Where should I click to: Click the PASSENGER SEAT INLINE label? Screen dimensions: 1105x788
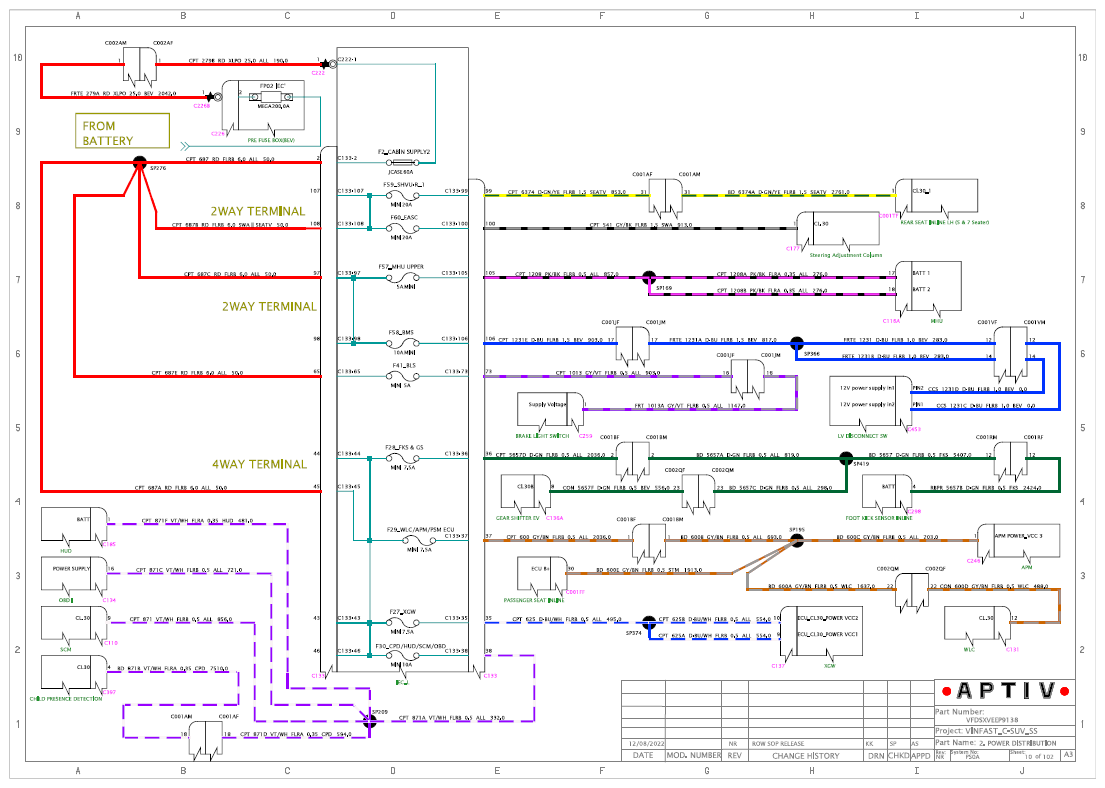pyautogui.click(x=533, y=601)
